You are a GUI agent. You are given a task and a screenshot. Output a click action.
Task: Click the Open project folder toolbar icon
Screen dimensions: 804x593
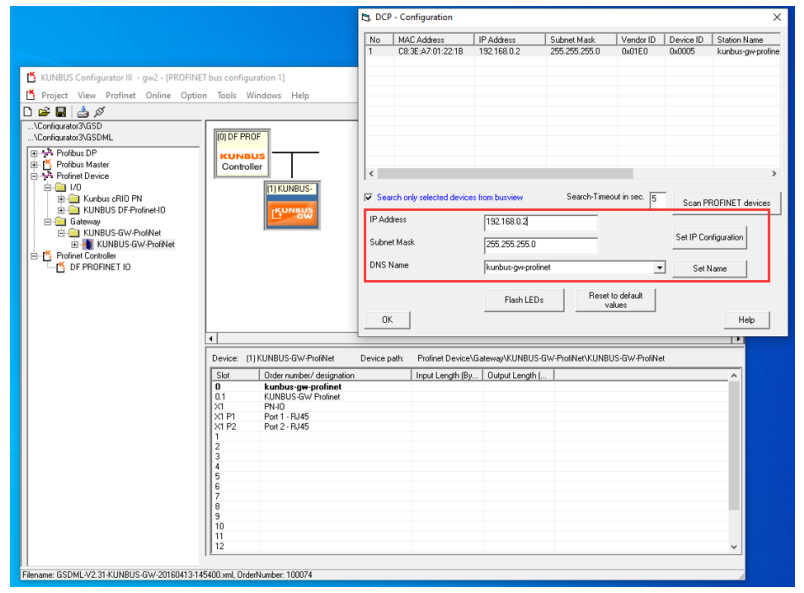click(45, 111)
